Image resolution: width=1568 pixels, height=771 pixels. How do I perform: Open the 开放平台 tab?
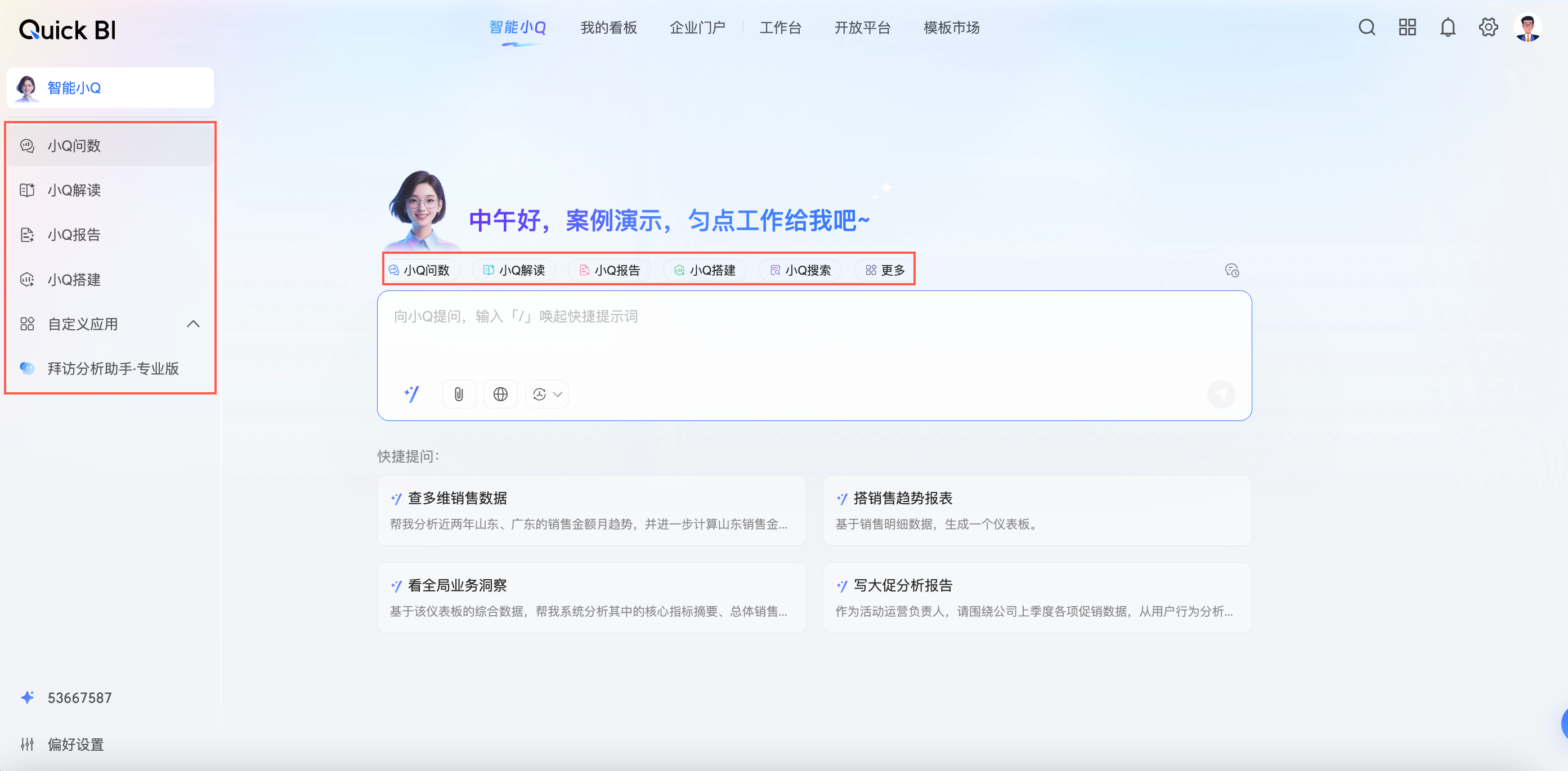863,28
